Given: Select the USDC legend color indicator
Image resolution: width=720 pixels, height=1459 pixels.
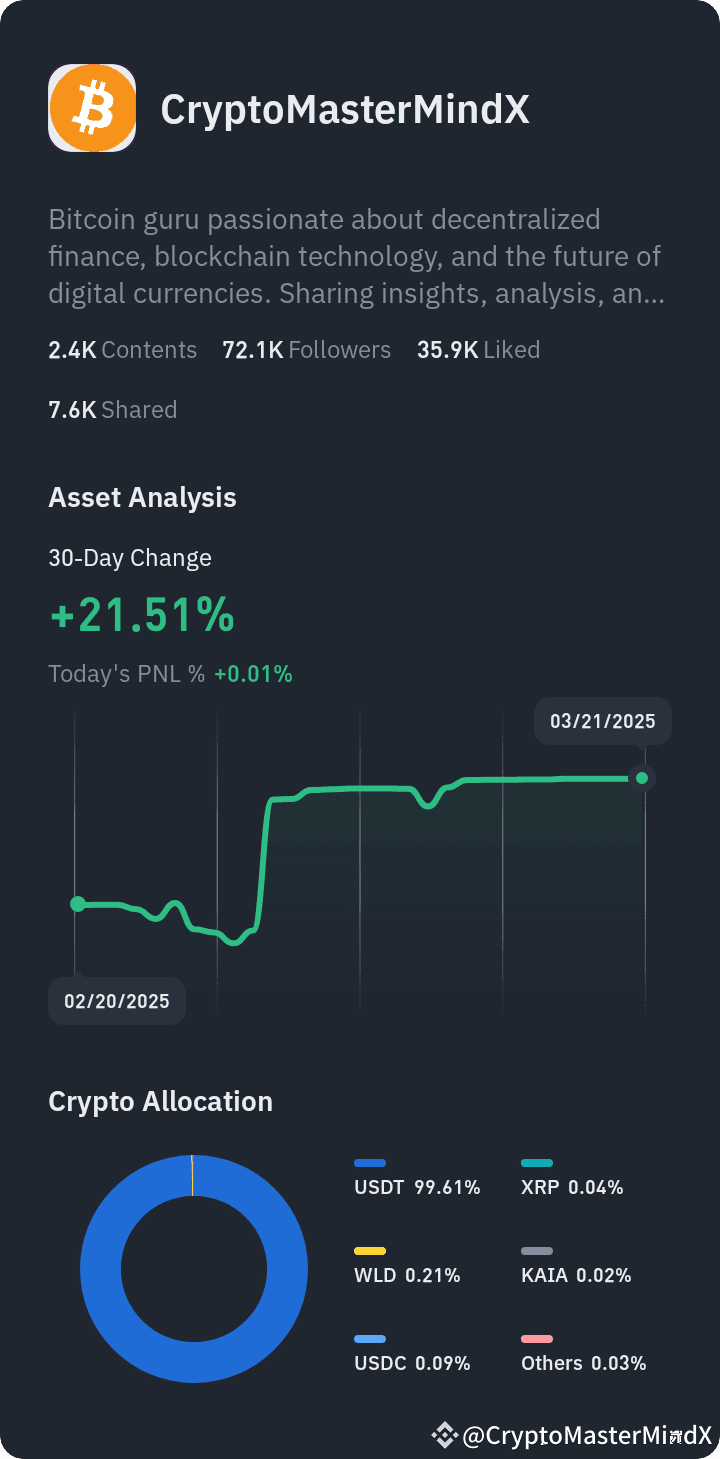Looking at the screenshot, I should pos(370,1339).
